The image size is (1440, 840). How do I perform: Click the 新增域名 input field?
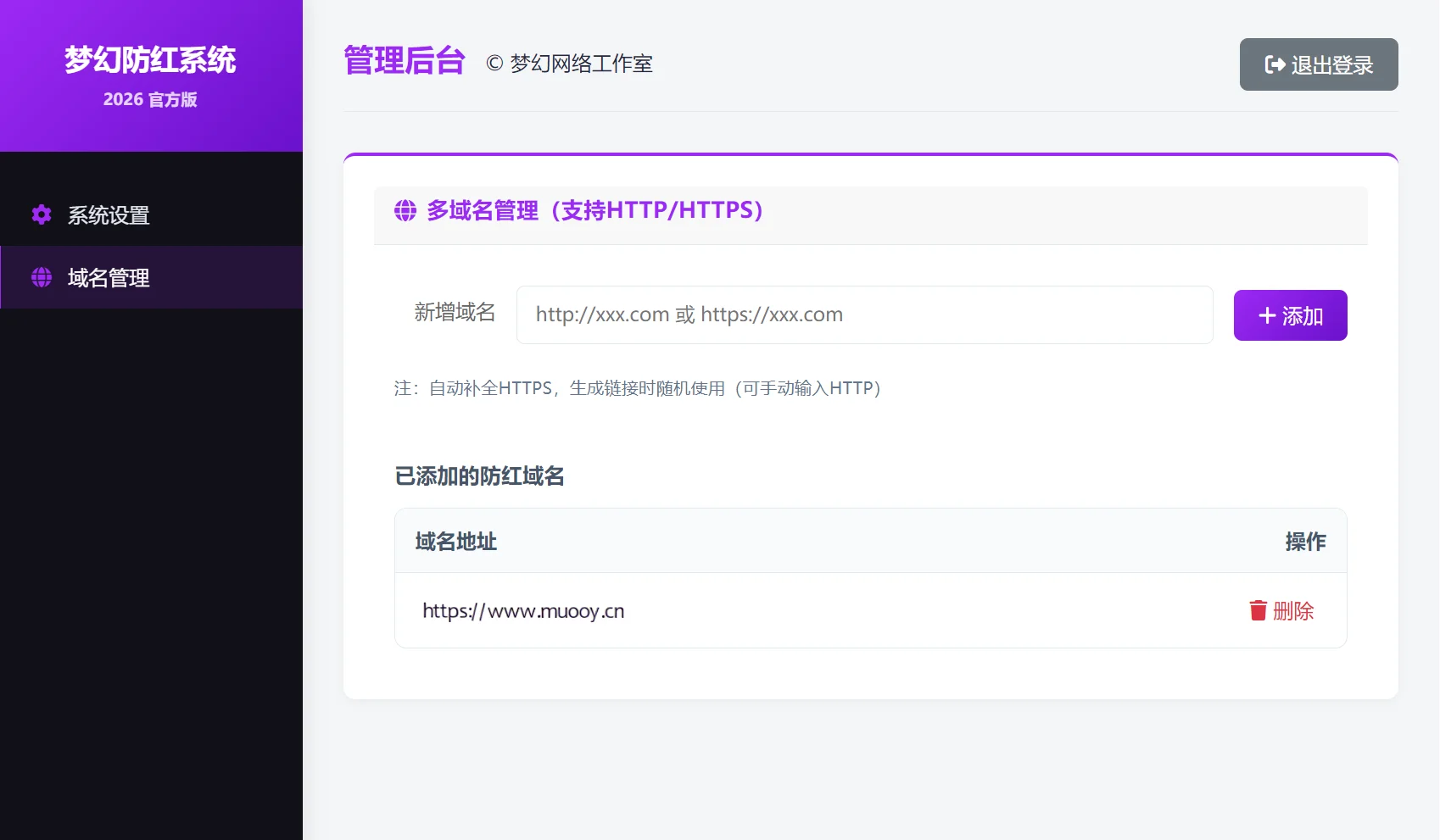864,314
